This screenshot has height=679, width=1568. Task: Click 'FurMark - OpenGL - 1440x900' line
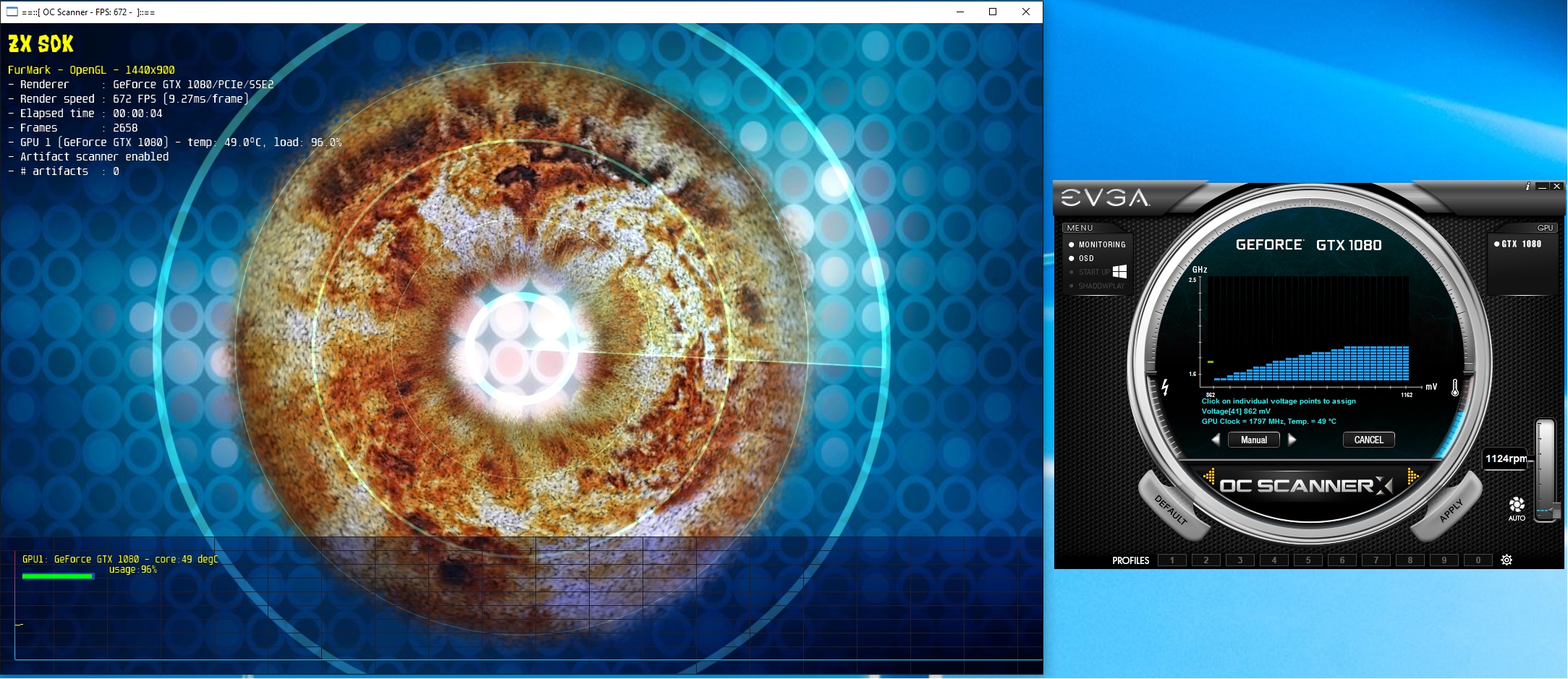pyautogui.click(x=91, y=70)
